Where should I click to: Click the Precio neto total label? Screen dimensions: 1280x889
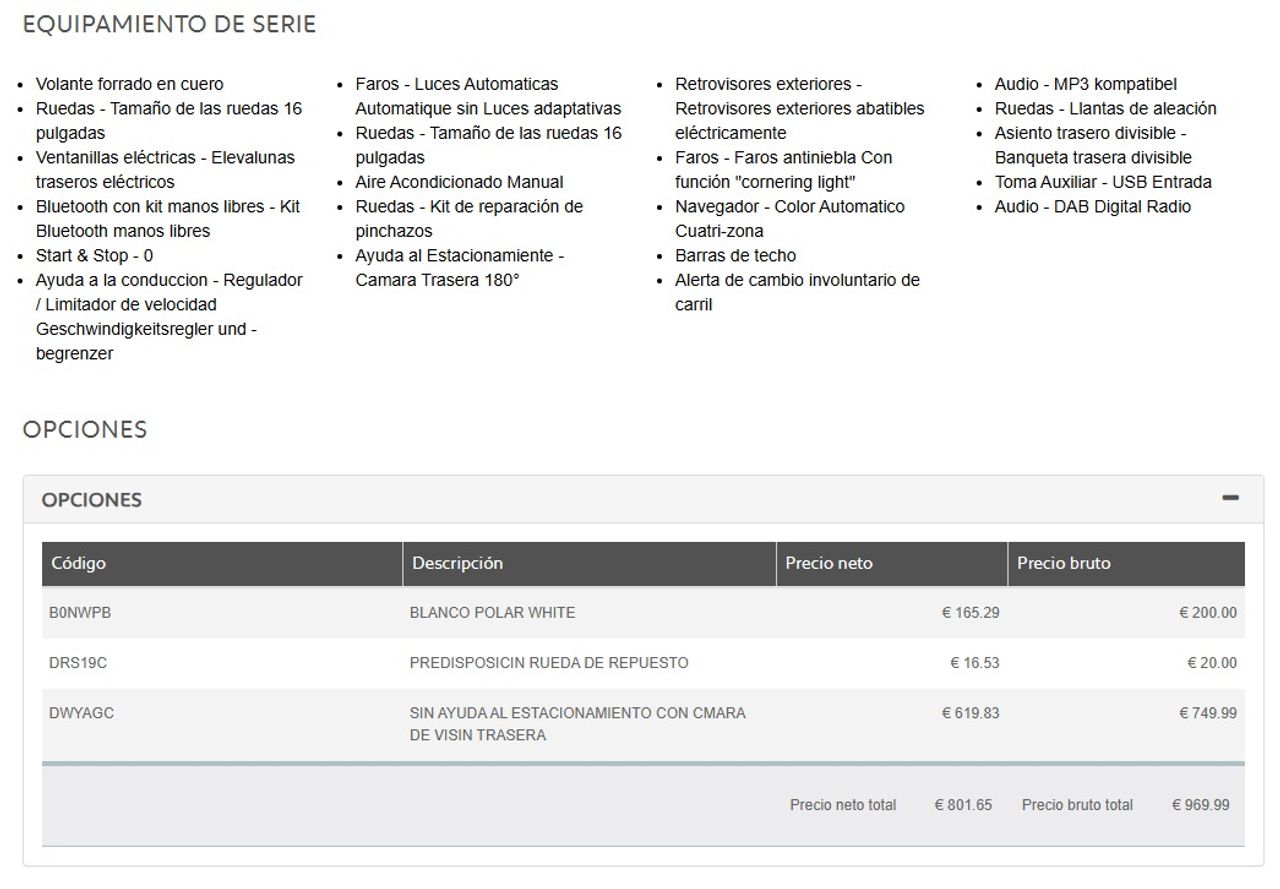point(843,805)
